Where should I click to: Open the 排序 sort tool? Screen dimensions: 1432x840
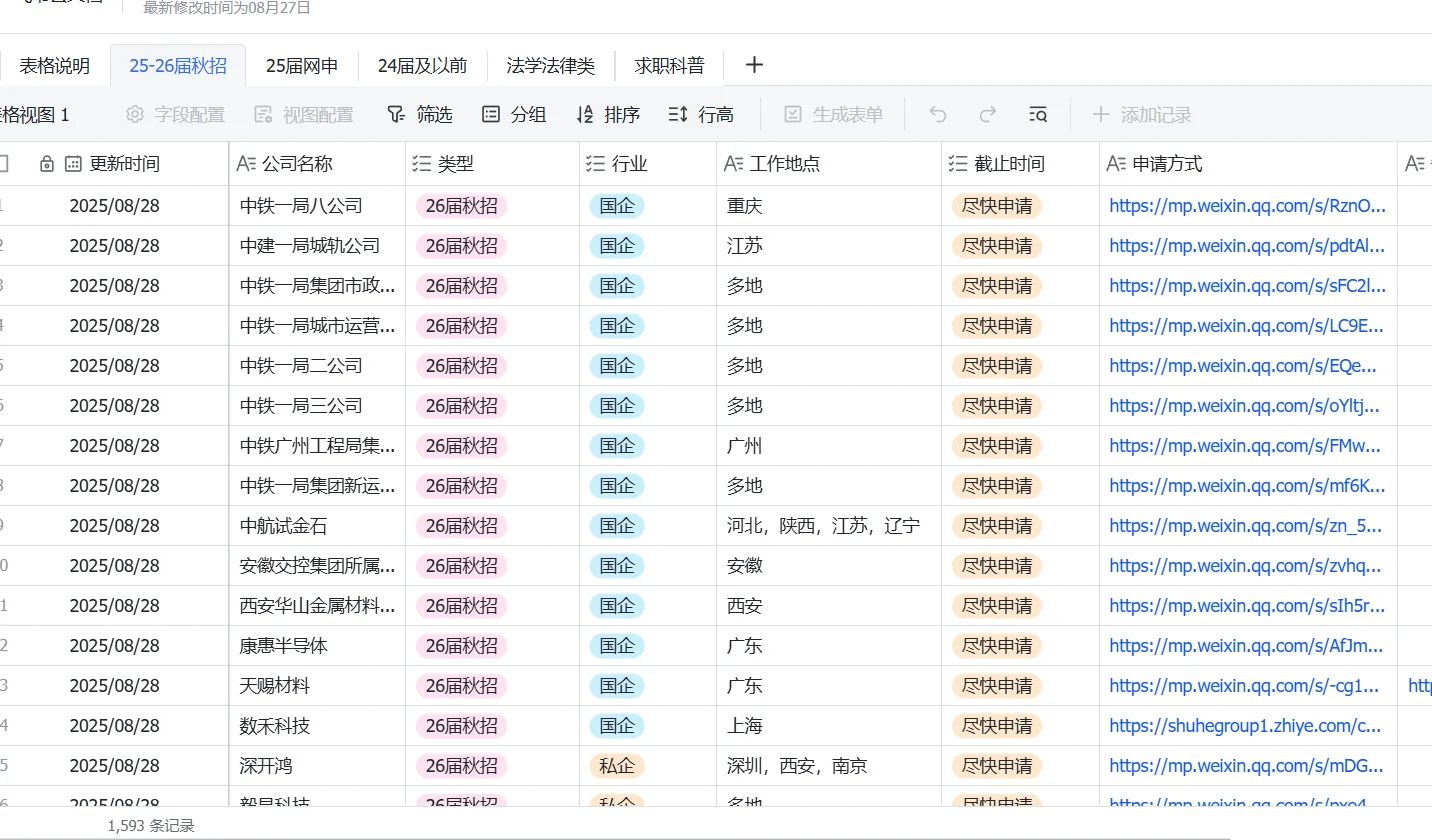(x=608, y=115)
